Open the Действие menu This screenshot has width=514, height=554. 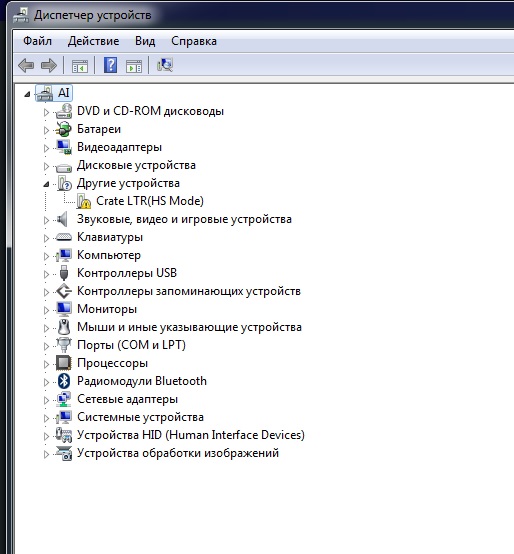tap(93, 41)
